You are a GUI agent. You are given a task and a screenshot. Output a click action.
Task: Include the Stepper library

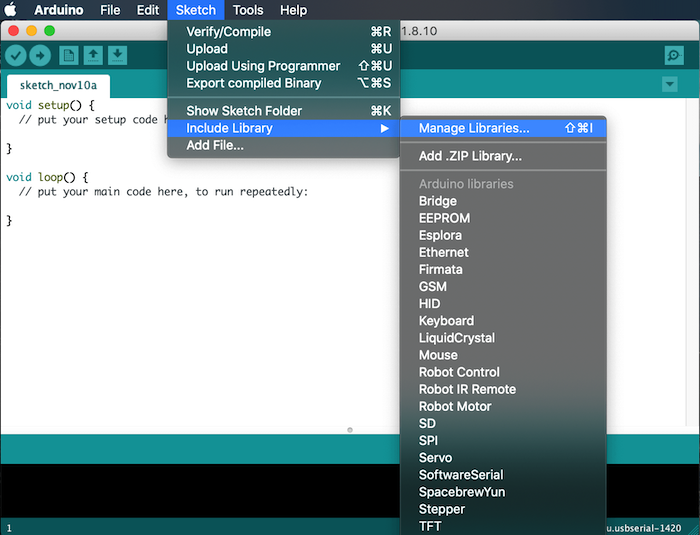[x=503, y=509]
